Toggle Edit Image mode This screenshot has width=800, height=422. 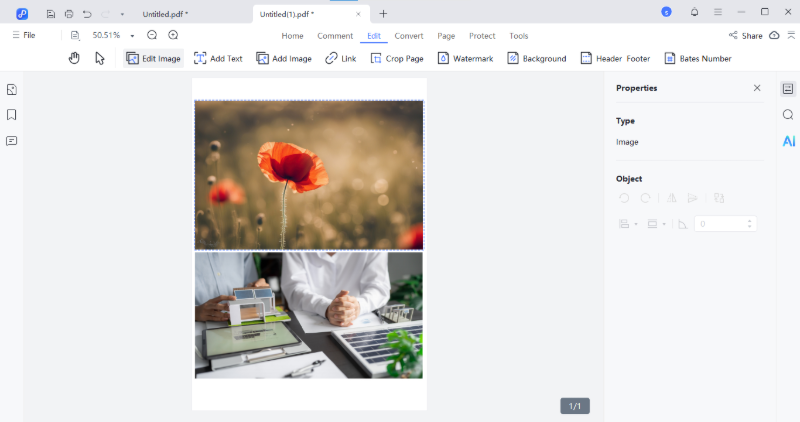coord(153,59)
